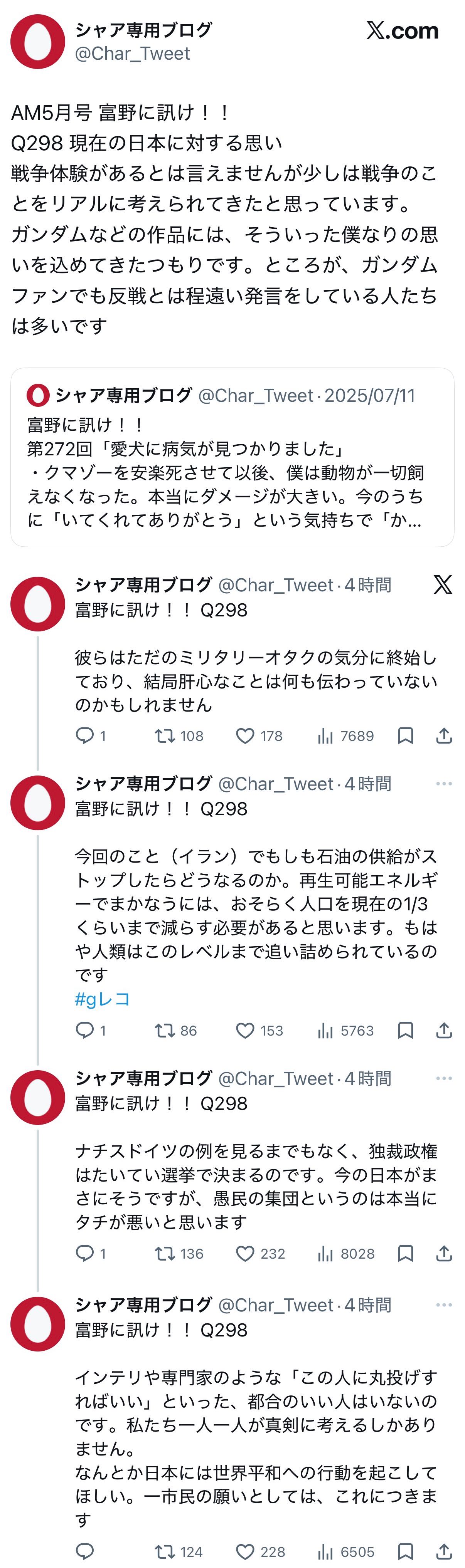Open @Char_Tweet profile handle at top
This screenshot has height=1568, width=465.
[x=132, y=54]
